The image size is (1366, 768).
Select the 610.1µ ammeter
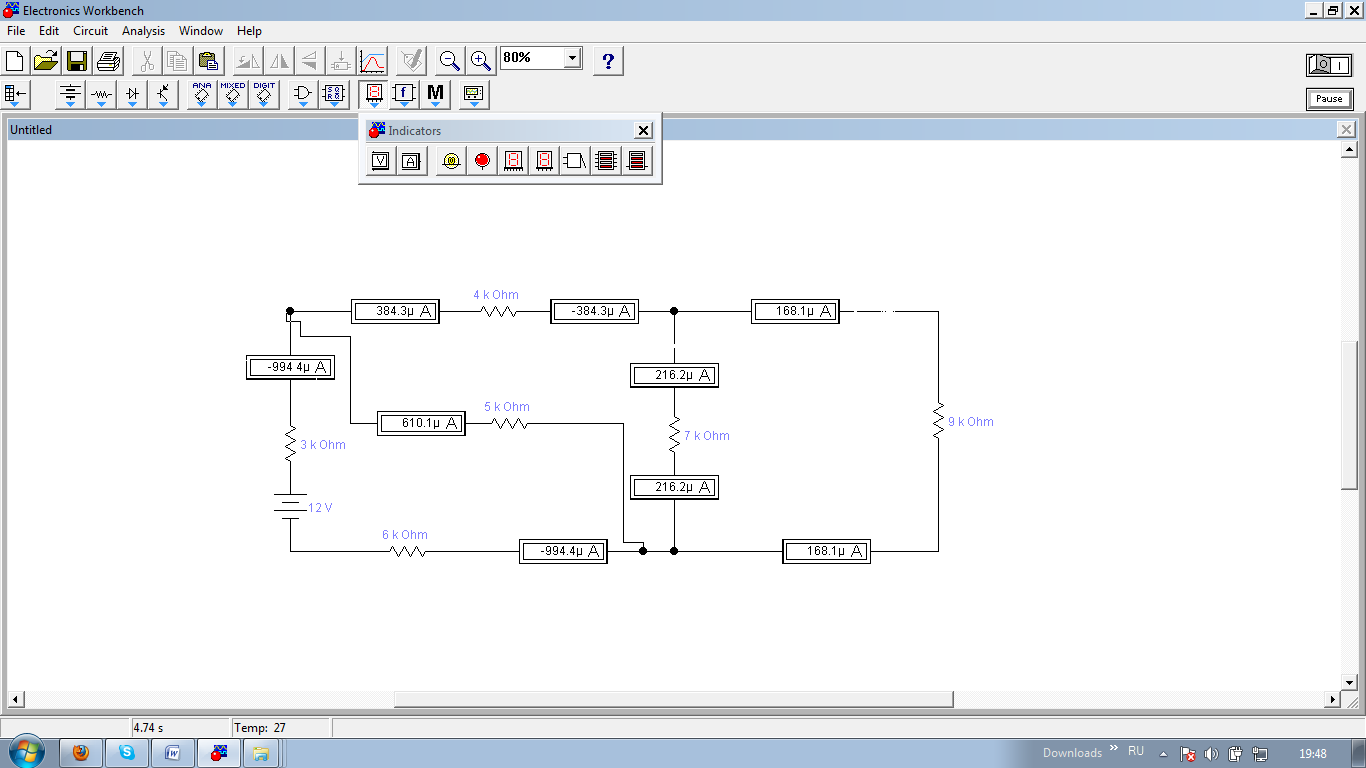pos(422,424)
